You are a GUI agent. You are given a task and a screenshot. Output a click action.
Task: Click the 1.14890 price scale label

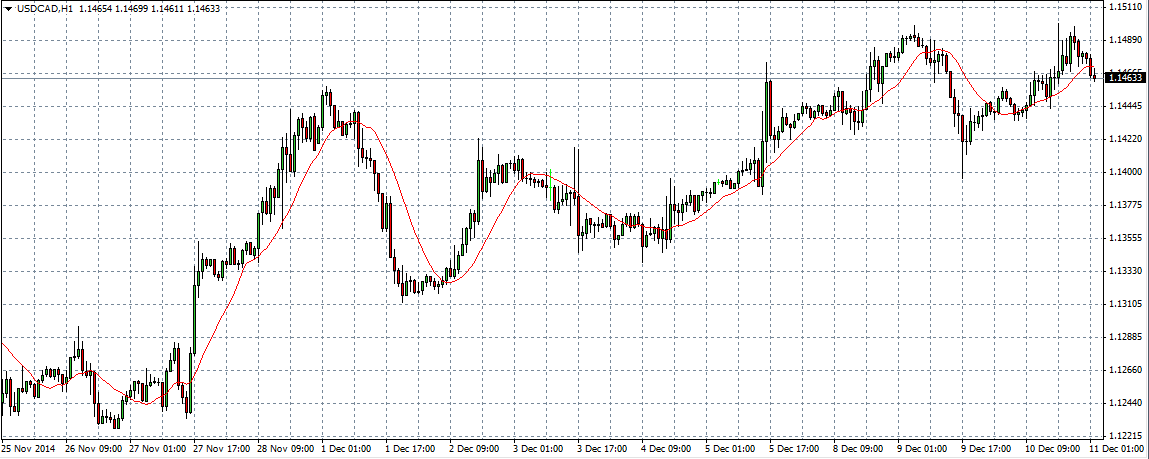[x=1125, y=40]
